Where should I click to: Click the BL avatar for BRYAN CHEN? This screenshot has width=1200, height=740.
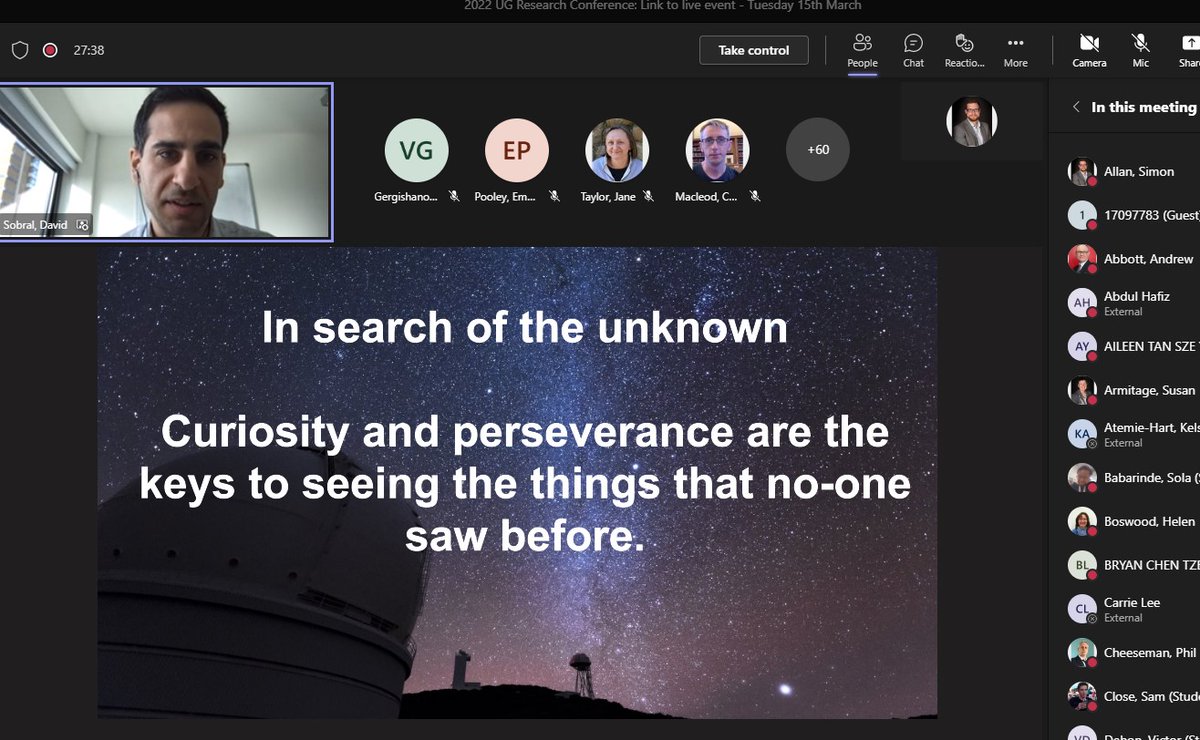[x=1082, y=565]
